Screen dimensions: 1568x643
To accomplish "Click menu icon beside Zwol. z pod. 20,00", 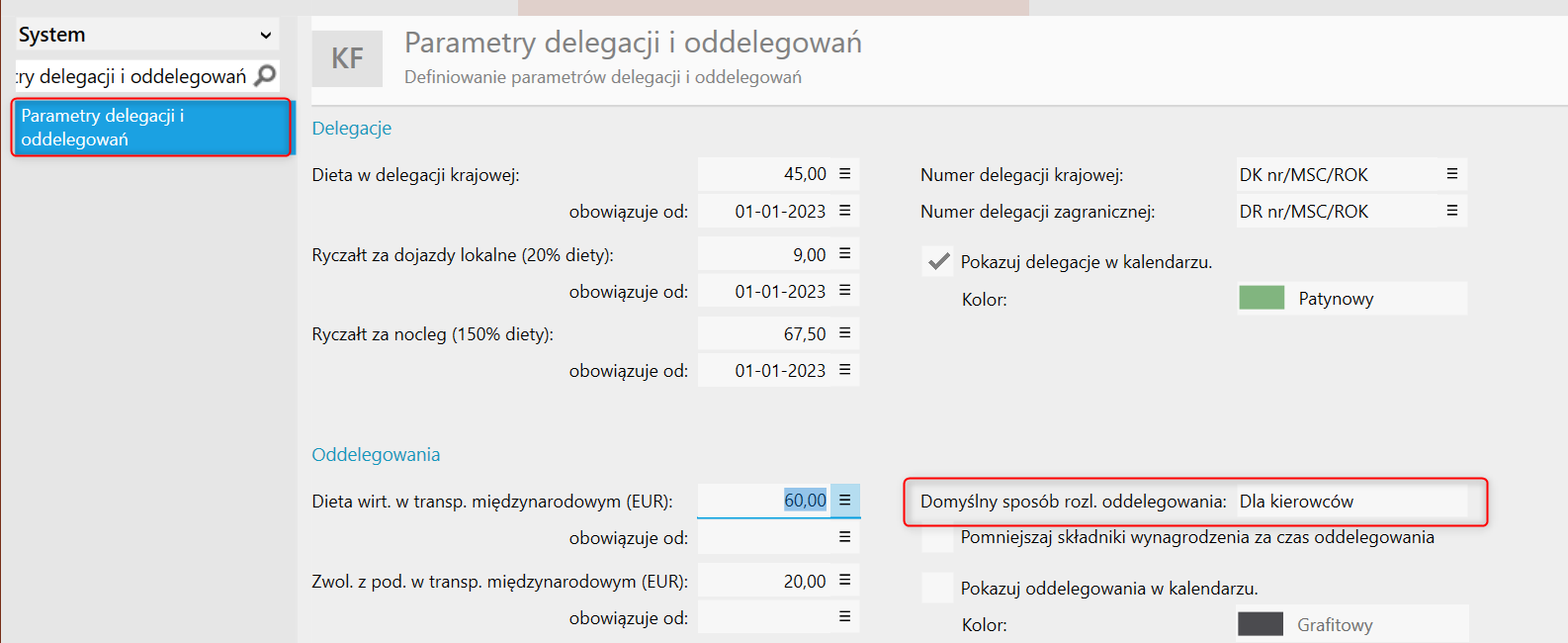I will 845,581.
